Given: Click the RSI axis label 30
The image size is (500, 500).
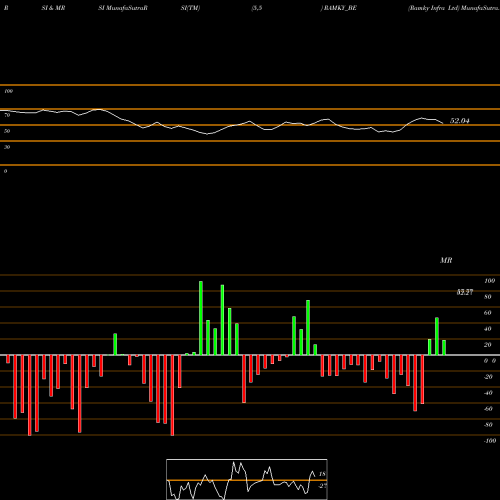Looking at the screenshot, I should coord(7,147).
